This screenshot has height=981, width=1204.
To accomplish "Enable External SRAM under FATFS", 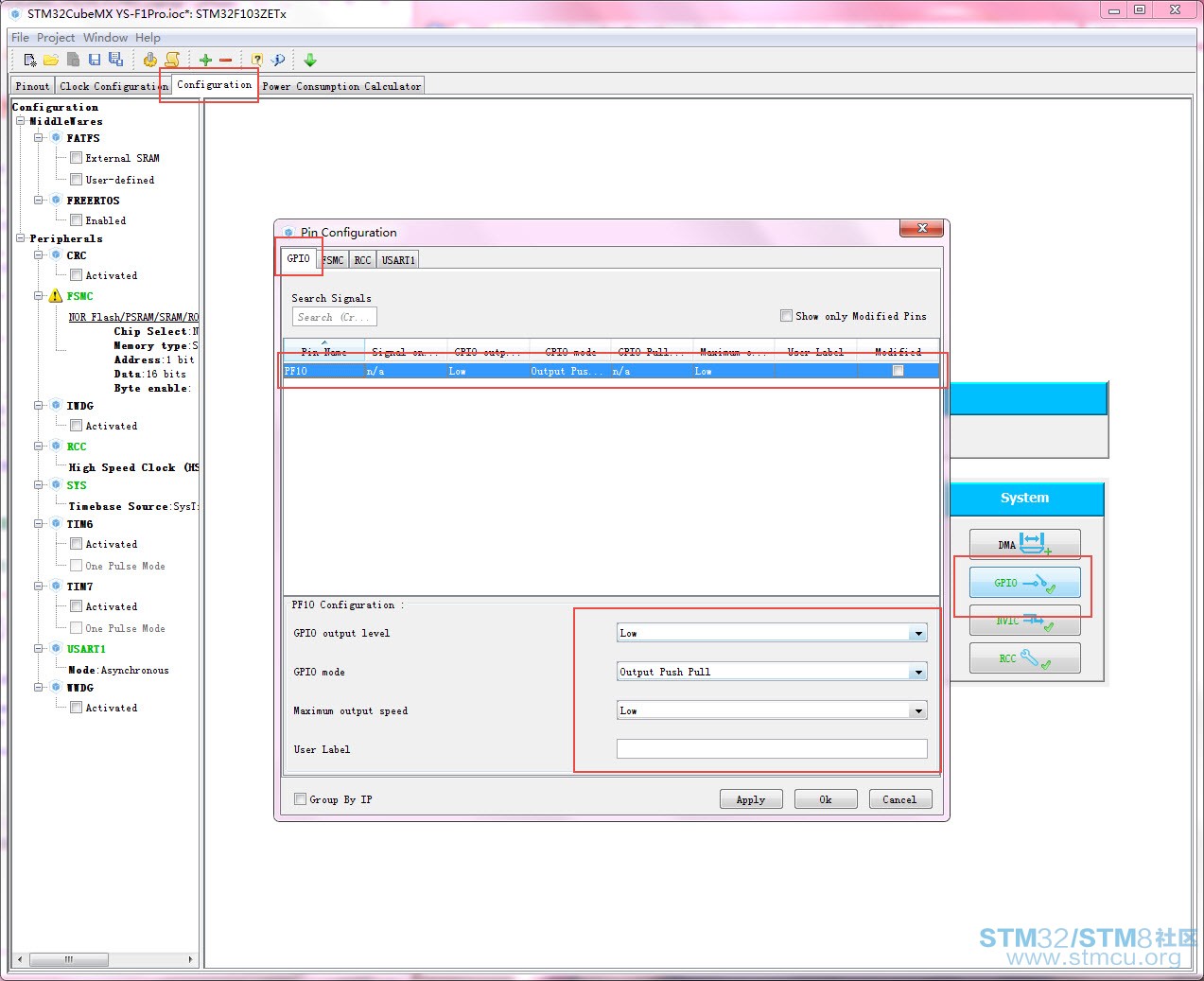I will (x=76, y=158).
